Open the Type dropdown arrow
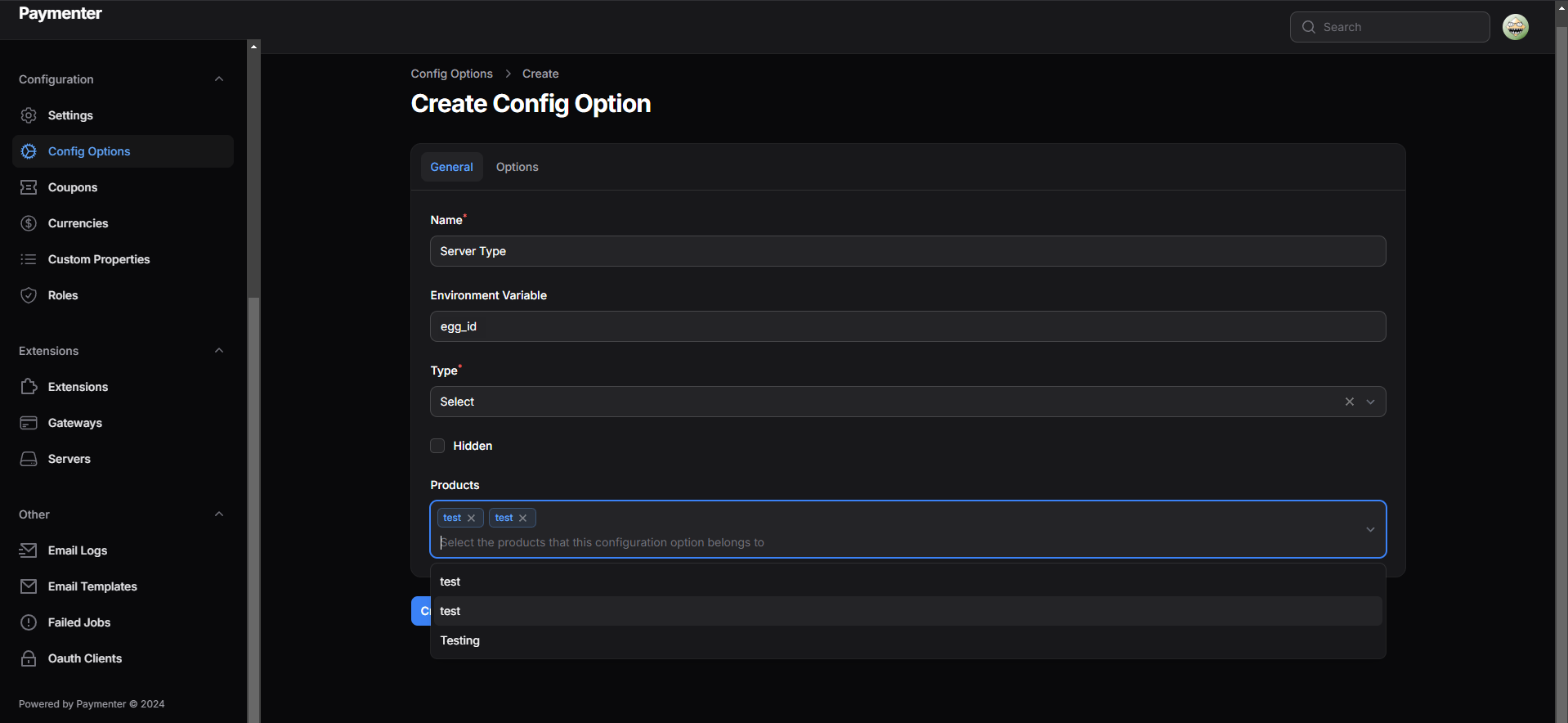1568x723 pixels. tap(1370, 402)
